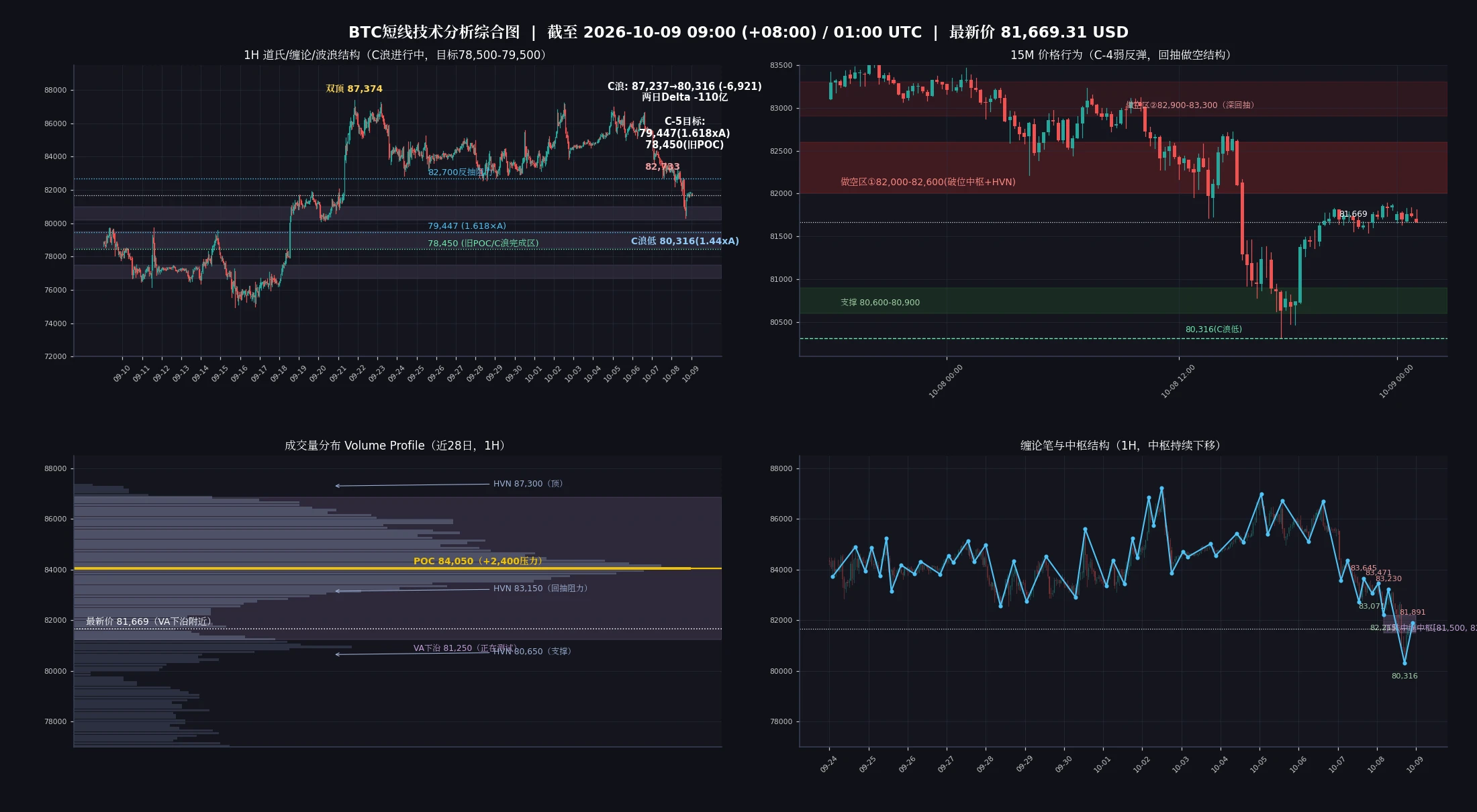Select the 79,447 (1.618×A) level label

click(x=467, y=226)
